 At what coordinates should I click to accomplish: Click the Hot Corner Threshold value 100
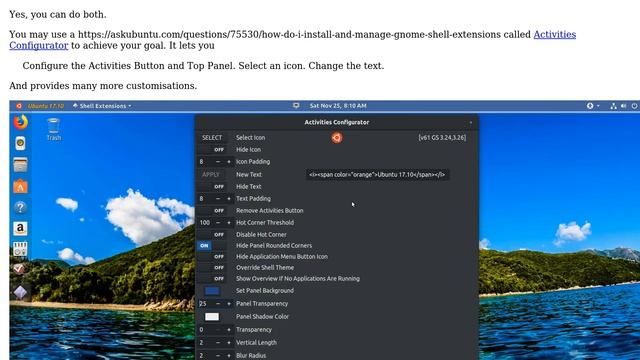click(205, 223)
